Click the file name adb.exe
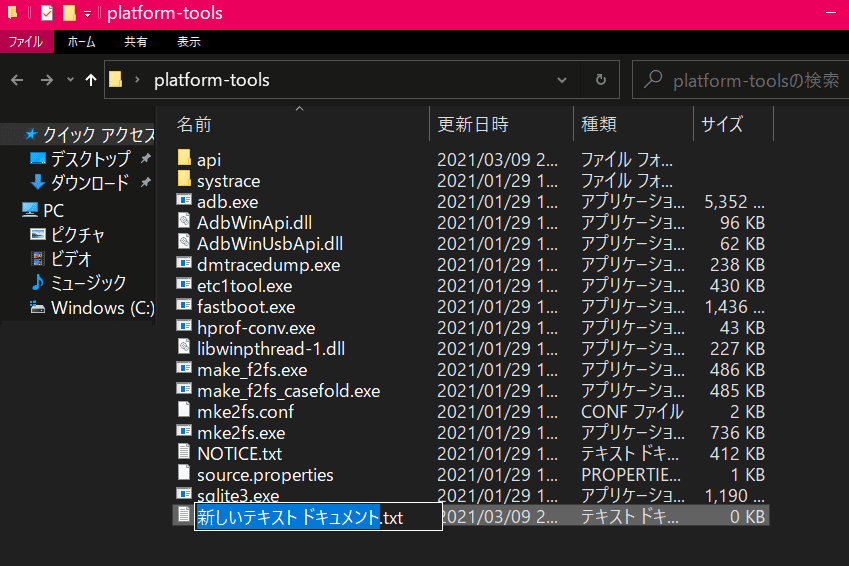The image size is (849, 566). tap(227, 202)
